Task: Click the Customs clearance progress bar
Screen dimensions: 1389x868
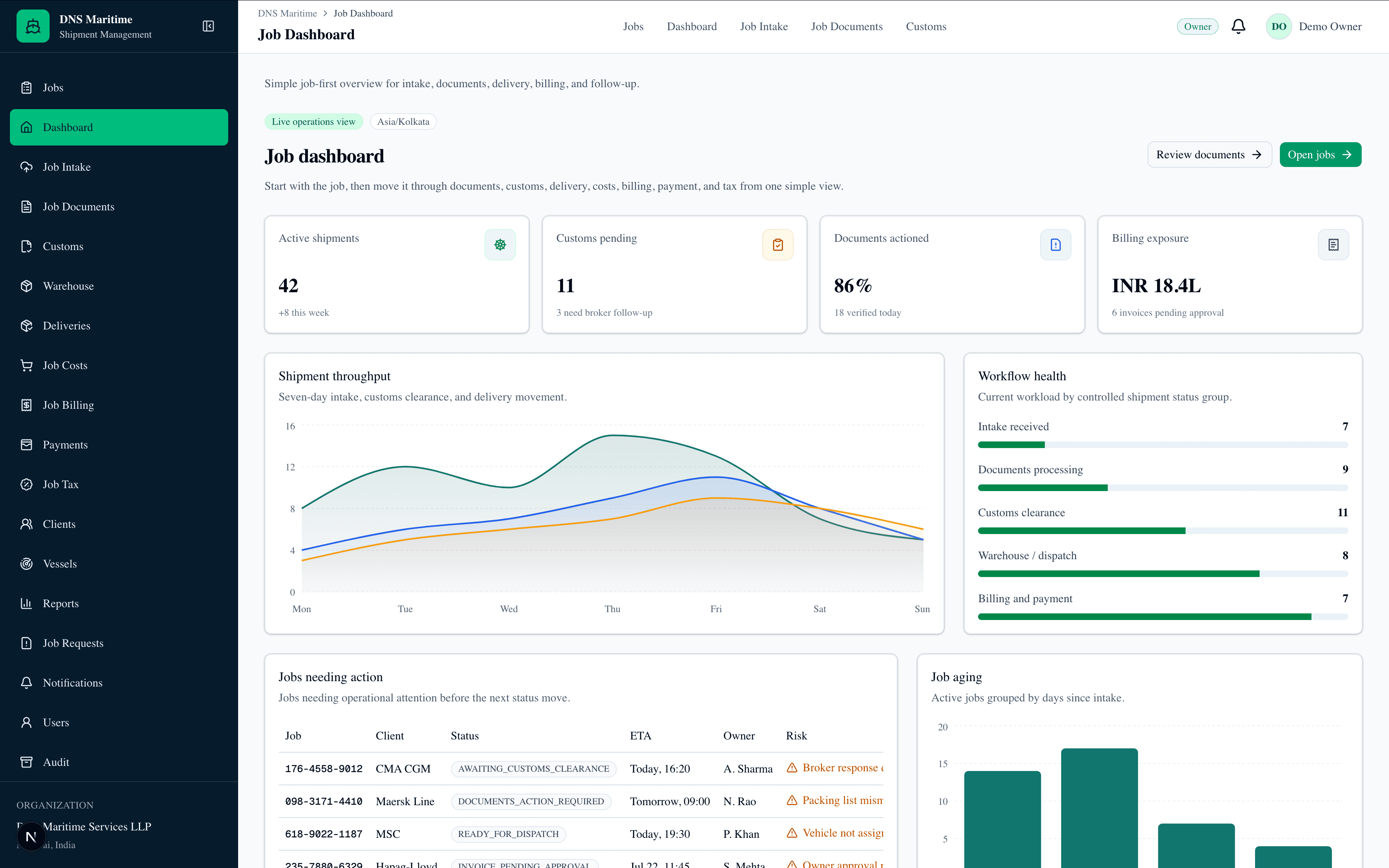Action: click(x=1163, y=531)
